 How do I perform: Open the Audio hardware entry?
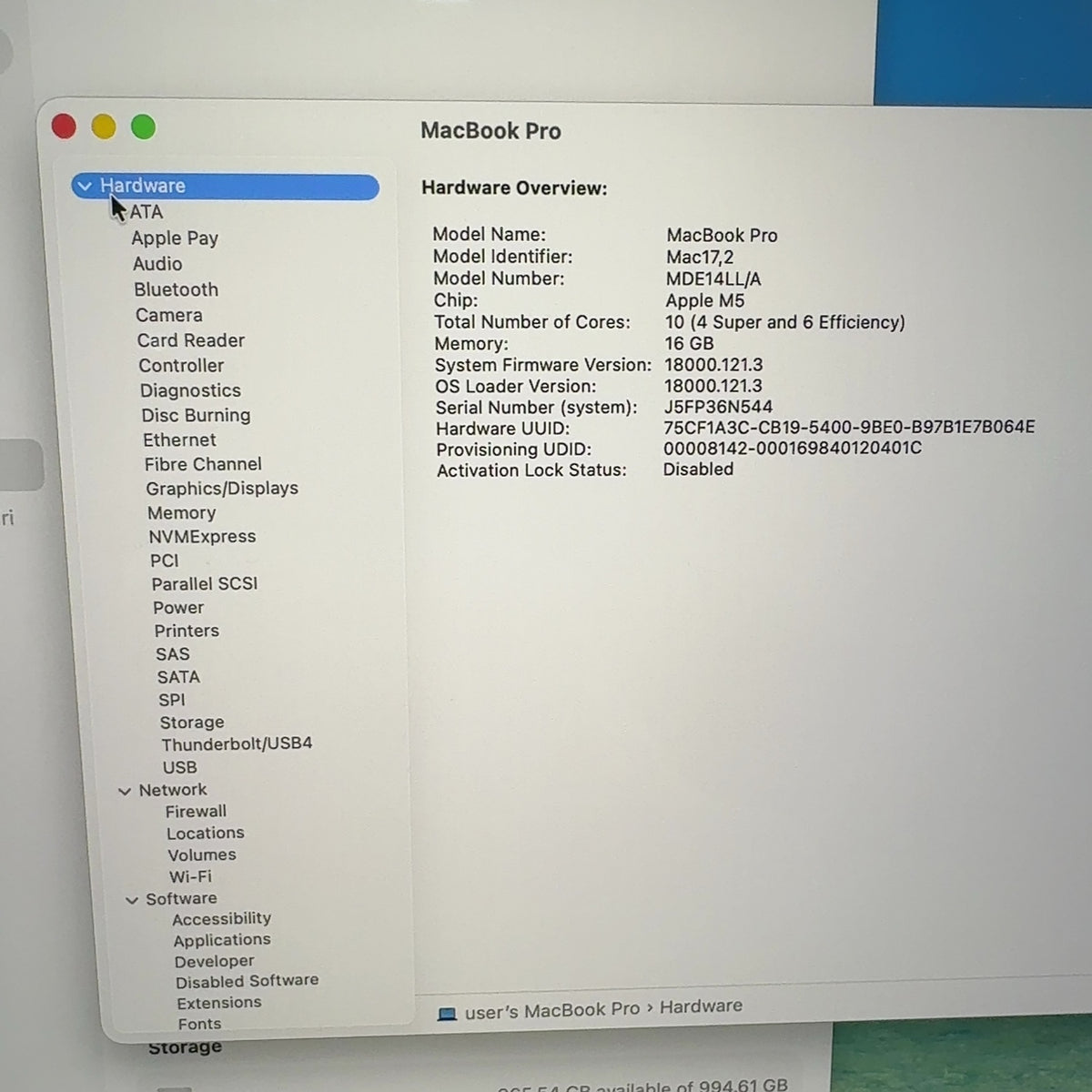(x=157, y=264)
